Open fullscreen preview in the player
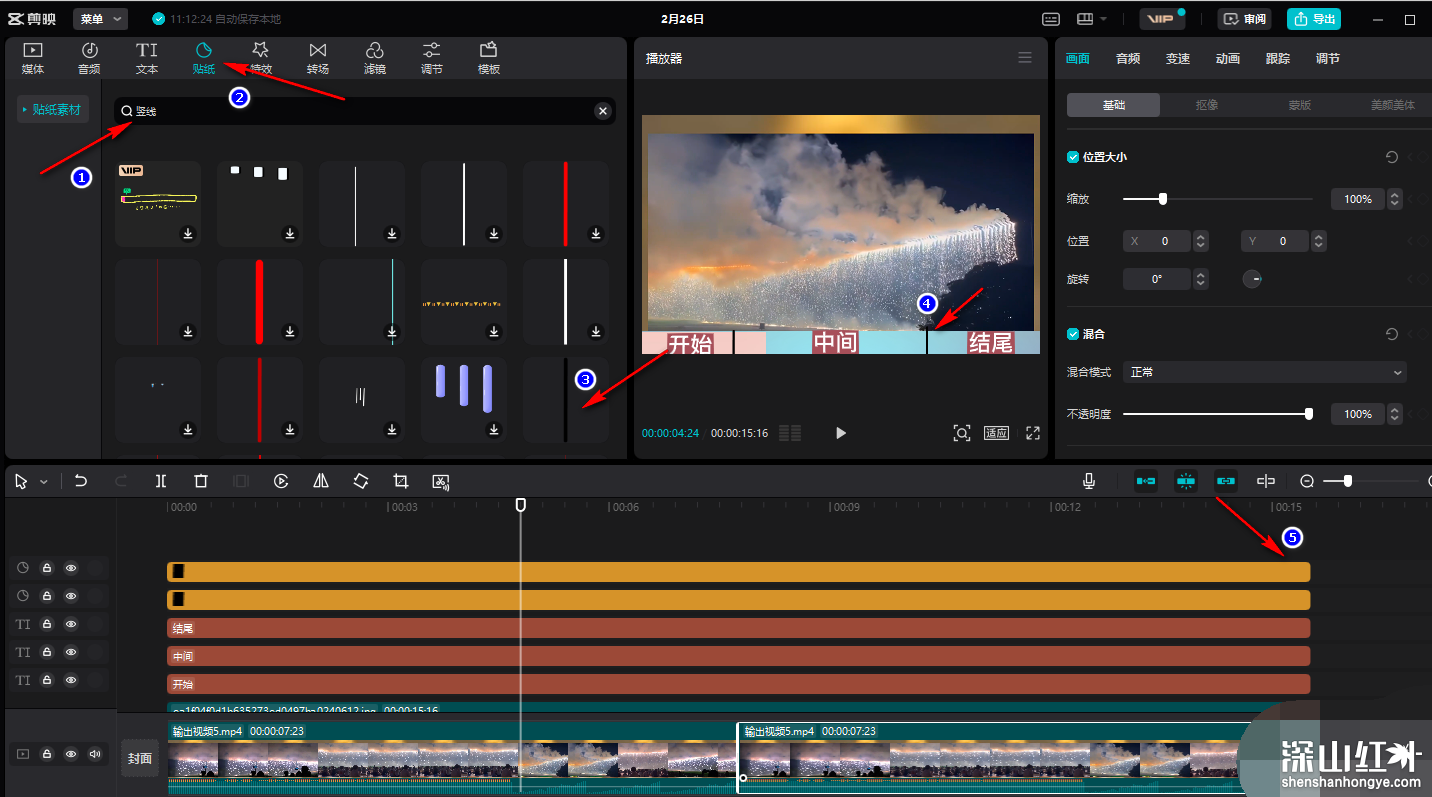Viewport: 1432px width, 797px height. (x=1033, y=433)
